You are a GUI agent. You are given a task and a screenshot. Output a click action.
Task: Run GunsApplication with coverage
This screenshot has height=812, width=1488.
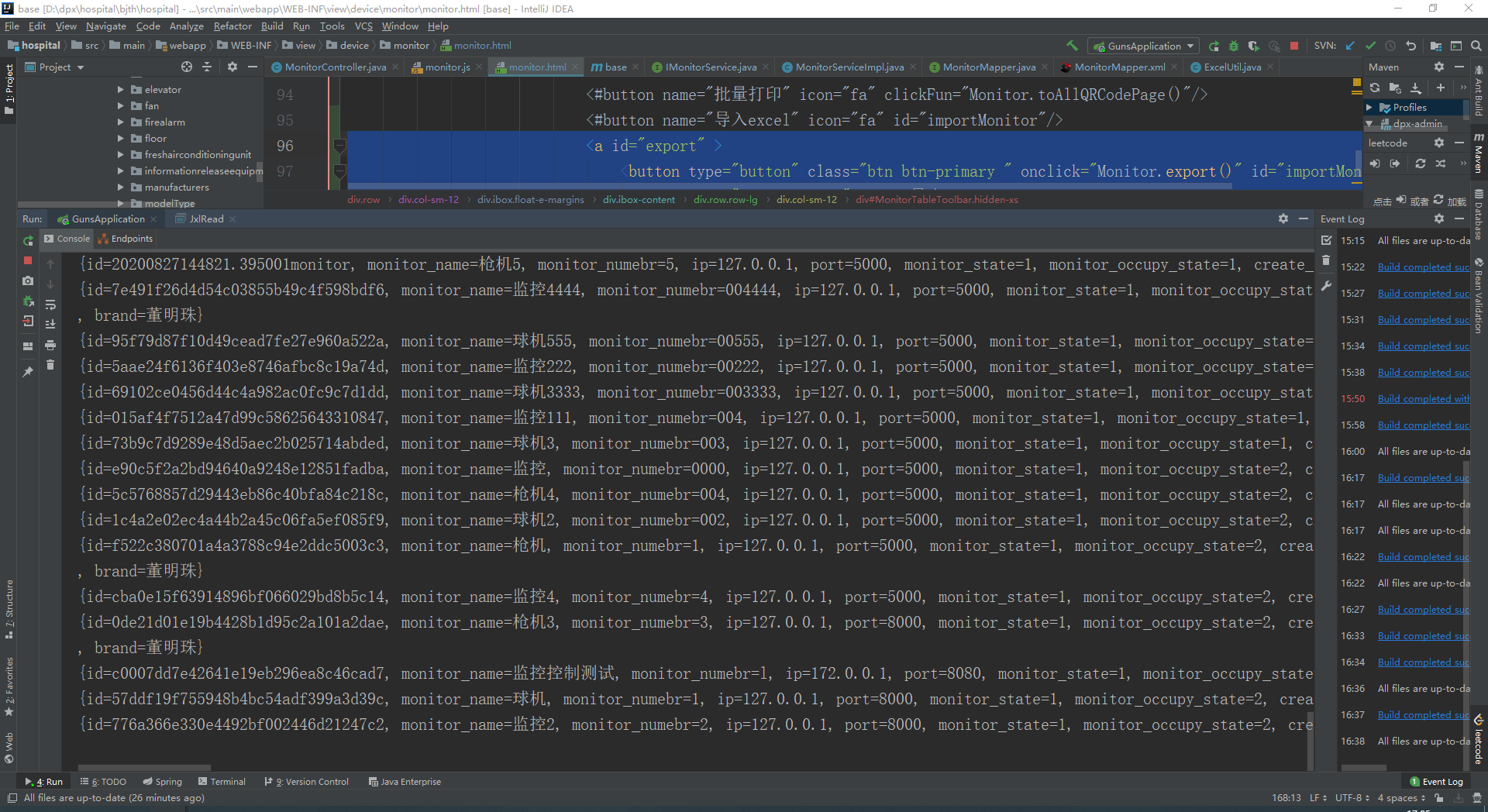pyautogui.click(x=1254, y=46)
